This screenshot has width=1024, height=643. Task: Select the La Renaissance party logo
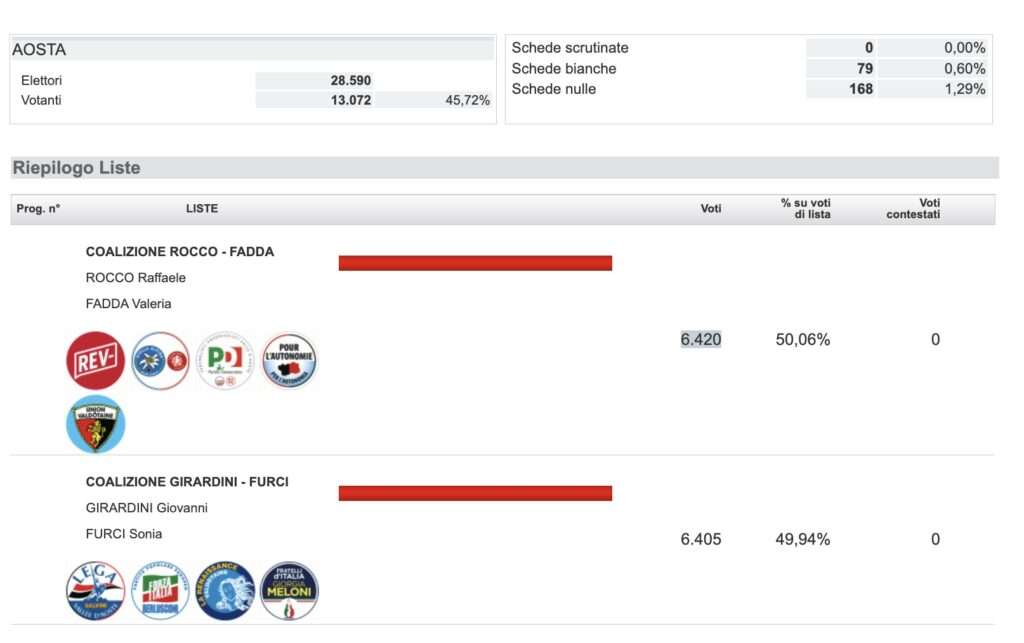(x=225, y=590)
